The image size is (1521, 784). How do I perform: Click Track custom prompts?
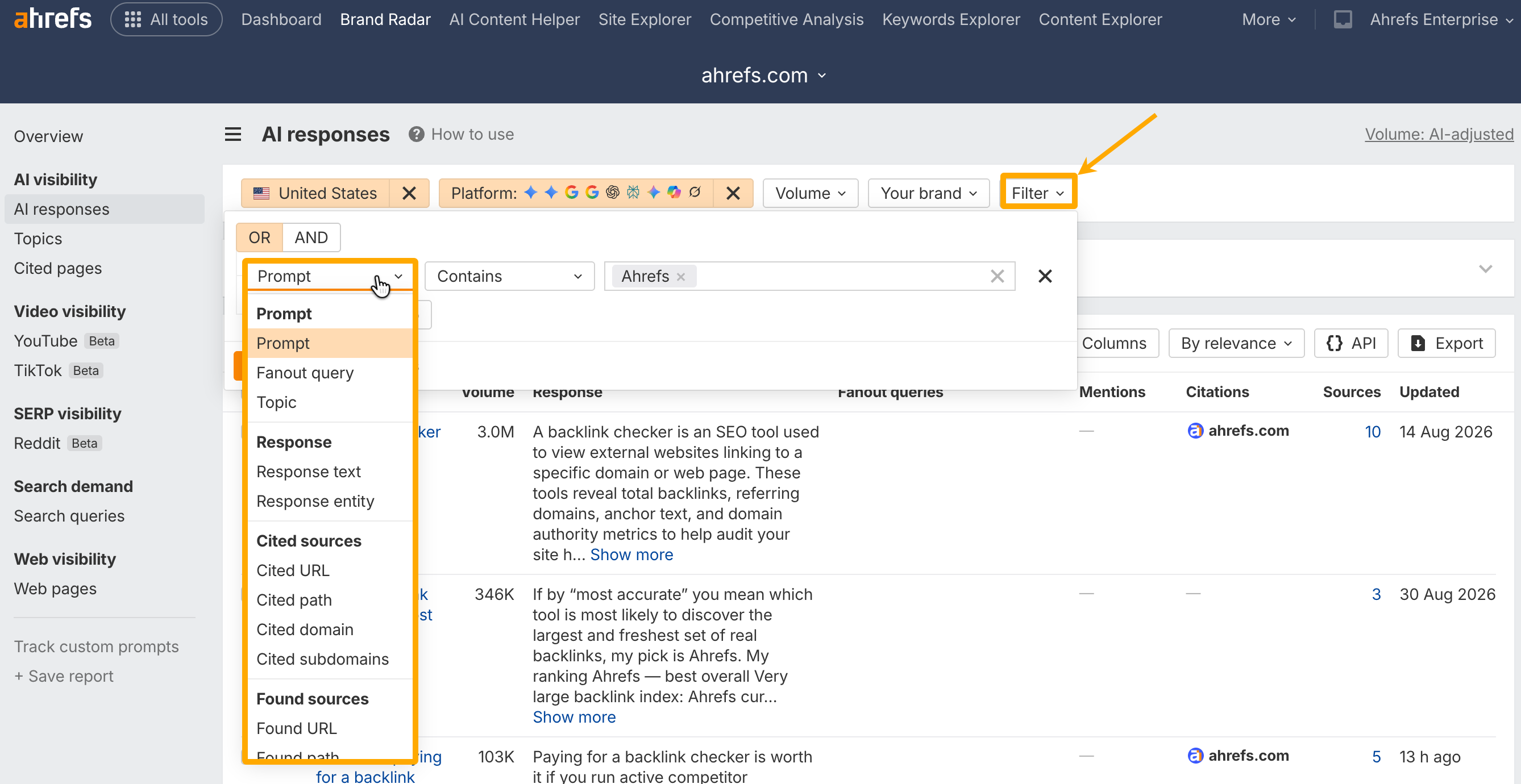[96, 647]
